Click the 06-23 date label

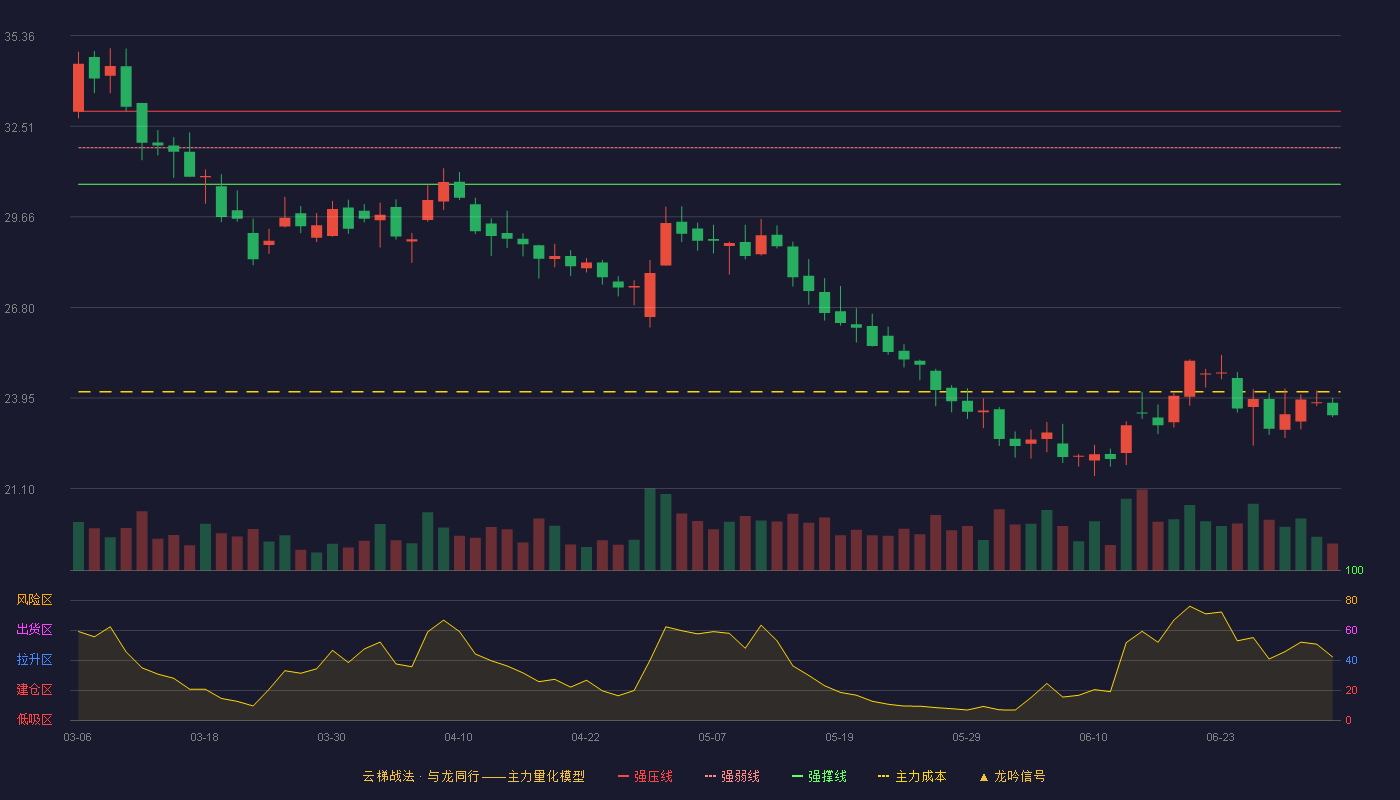click(x=1220, y=737)
